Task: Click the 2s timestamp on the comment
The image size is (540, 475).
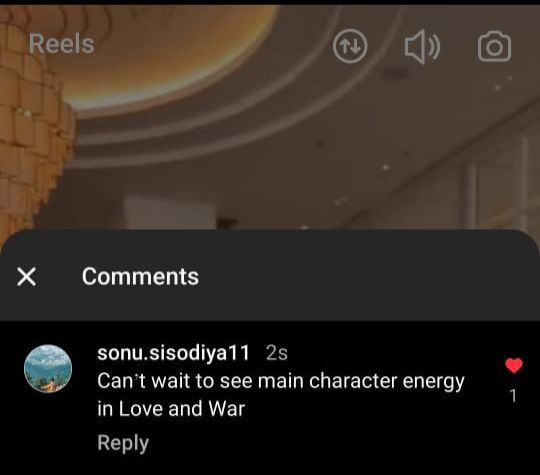Action: tap(277, 353)
